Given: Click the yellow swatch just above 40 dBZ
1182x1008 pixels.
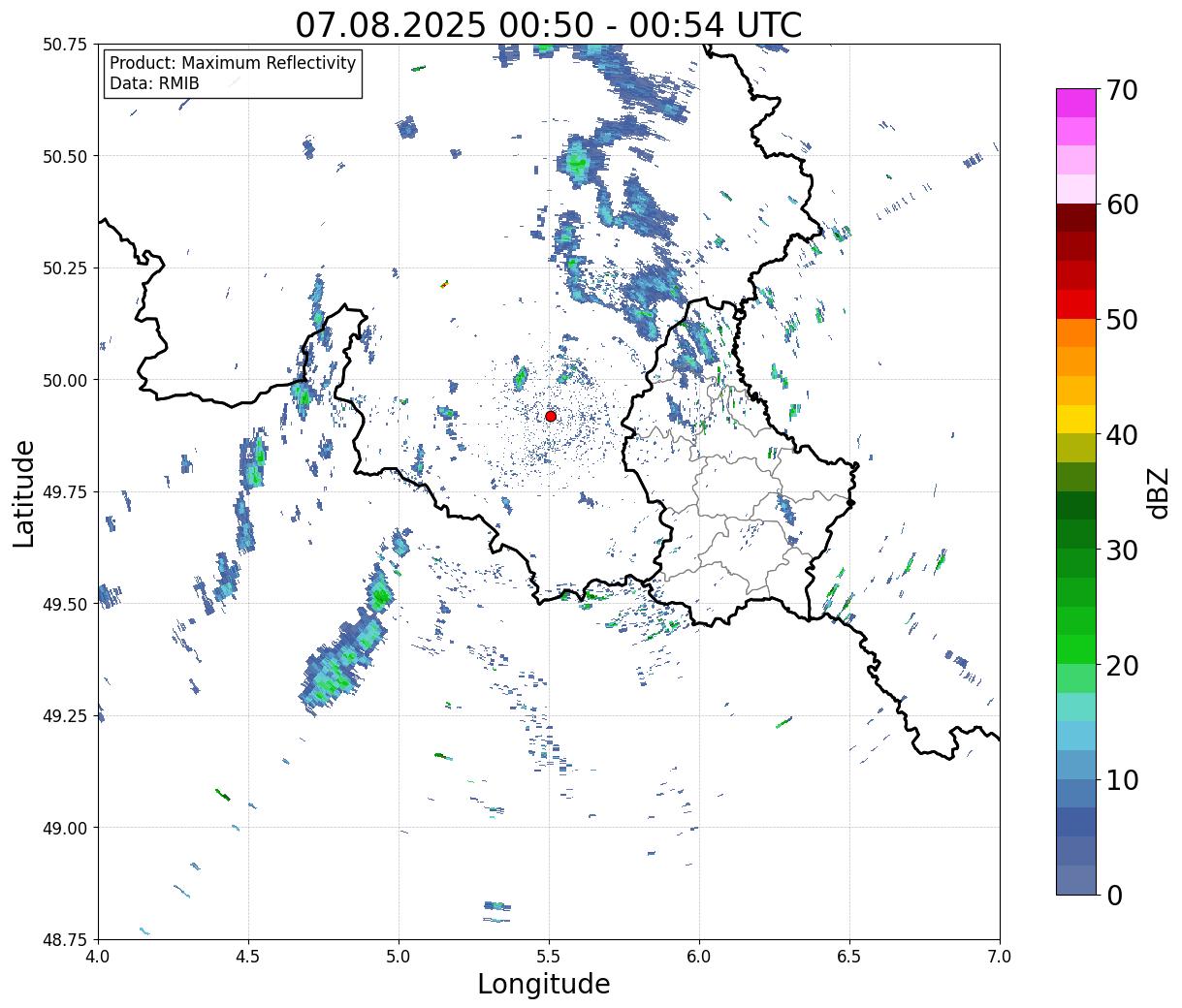Looking at the screenshot, I should tap(1076, 419).
